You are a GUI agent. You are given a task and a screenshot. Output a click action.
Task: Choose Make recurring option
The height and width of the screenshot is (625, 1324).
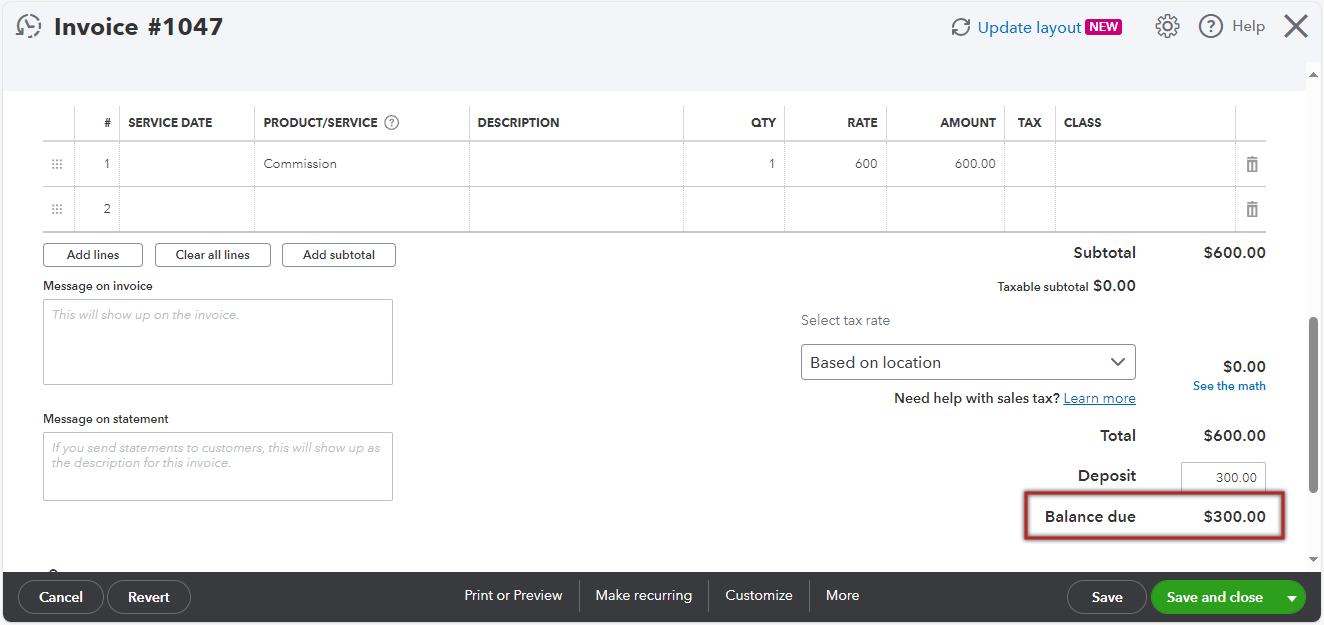click(643, 595)
